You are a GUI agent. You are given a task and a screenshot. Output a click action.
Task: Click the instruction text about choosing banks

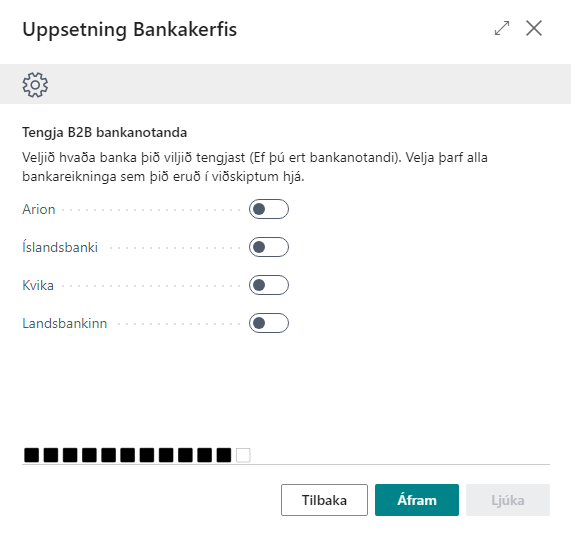coord(255,167)
